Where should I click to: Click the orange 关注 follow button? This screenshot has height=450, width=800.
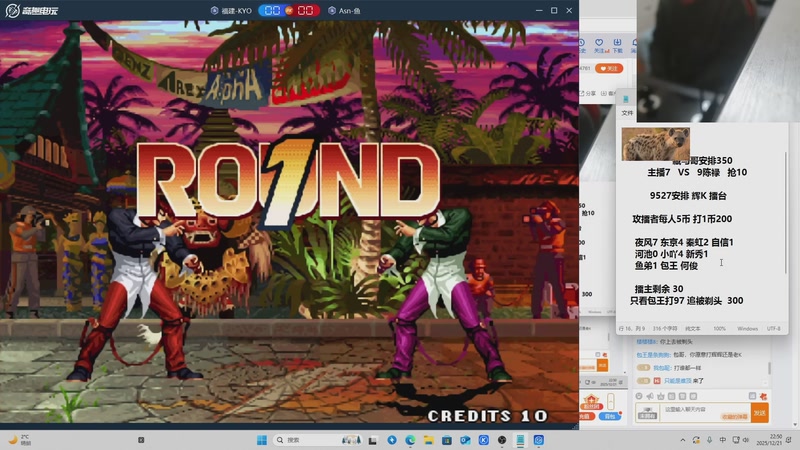point(609,68)
